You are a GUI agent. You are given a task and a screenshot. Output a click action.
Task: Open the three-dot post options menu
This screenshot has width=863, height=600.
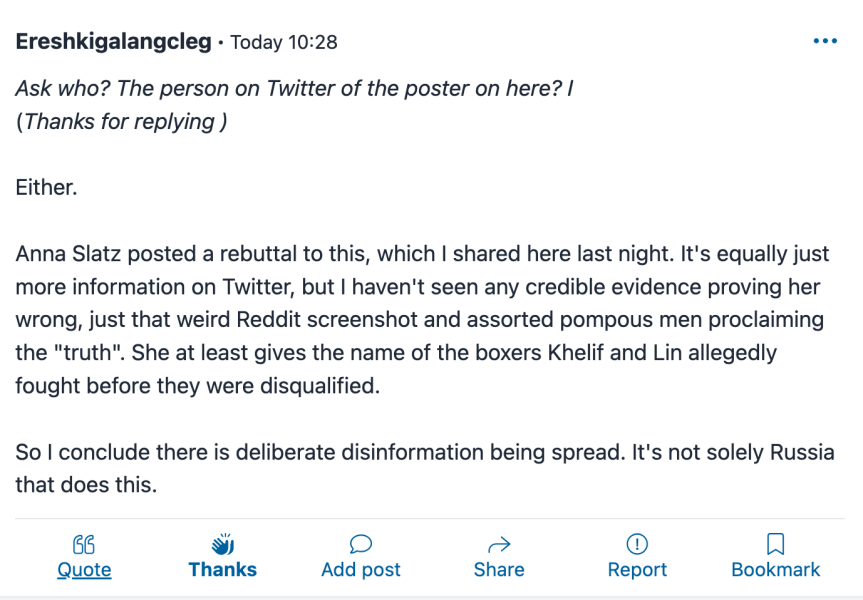click(825, 41)
